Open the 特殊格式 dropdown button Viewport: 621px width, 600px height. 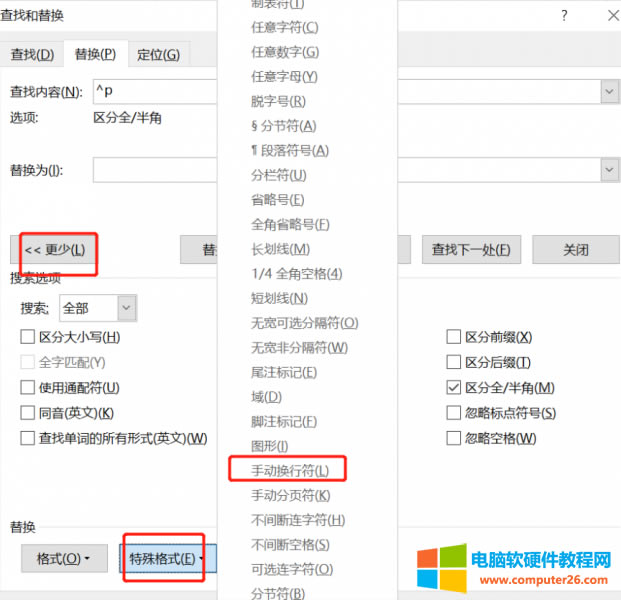[167, 558]
